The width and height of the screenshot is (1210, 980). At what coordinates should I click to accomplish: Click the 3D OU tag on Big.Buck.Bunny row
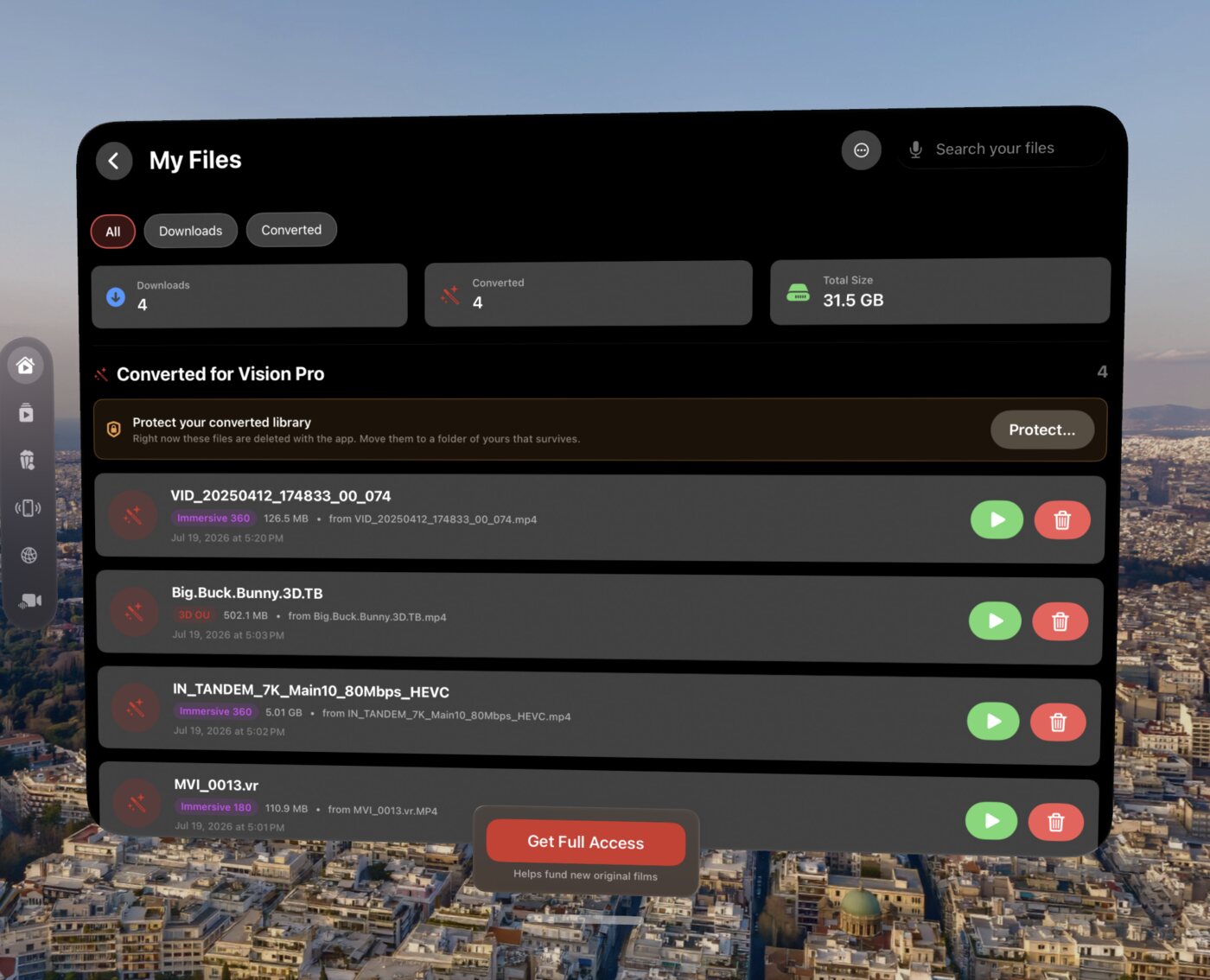click(194, 615)
